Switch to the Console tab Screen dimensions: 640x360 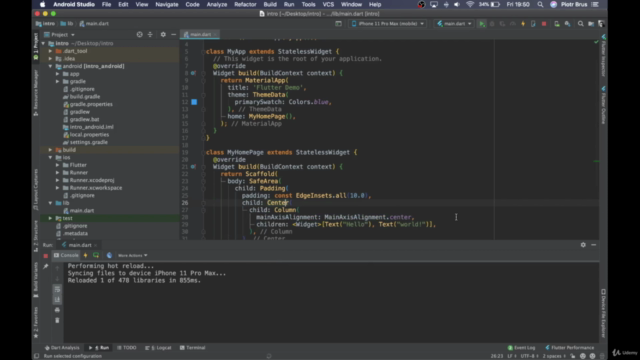coord(66,255)
